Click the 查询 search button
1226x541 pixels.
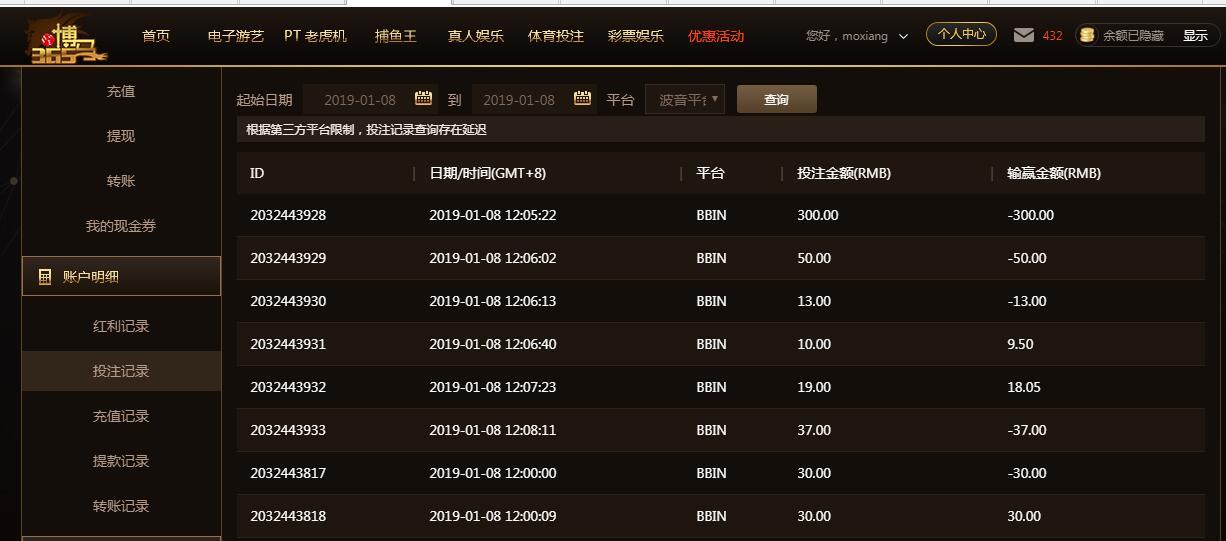(776, 99)
